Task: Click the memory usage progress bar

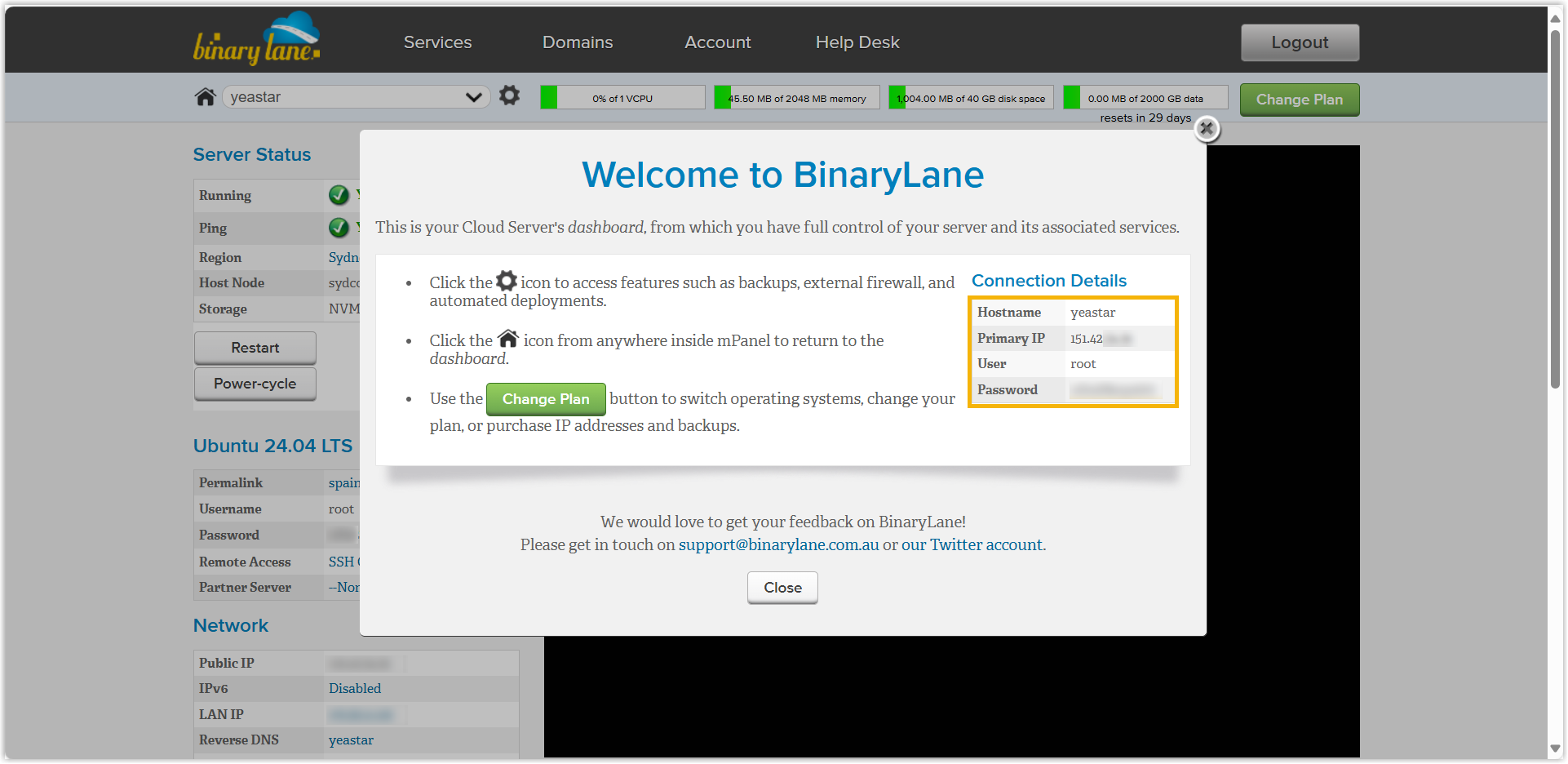Action: [x=796, y=98]
